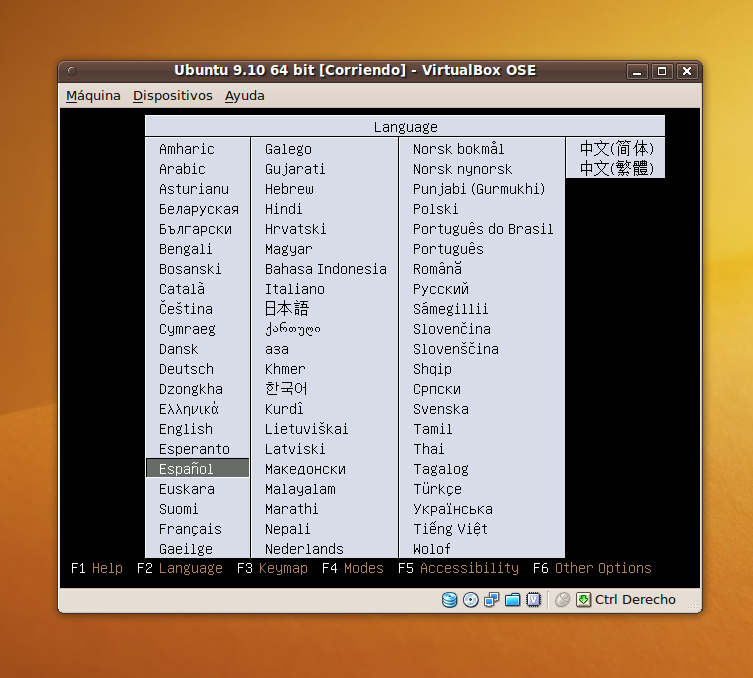Select Čeština language

186,308
